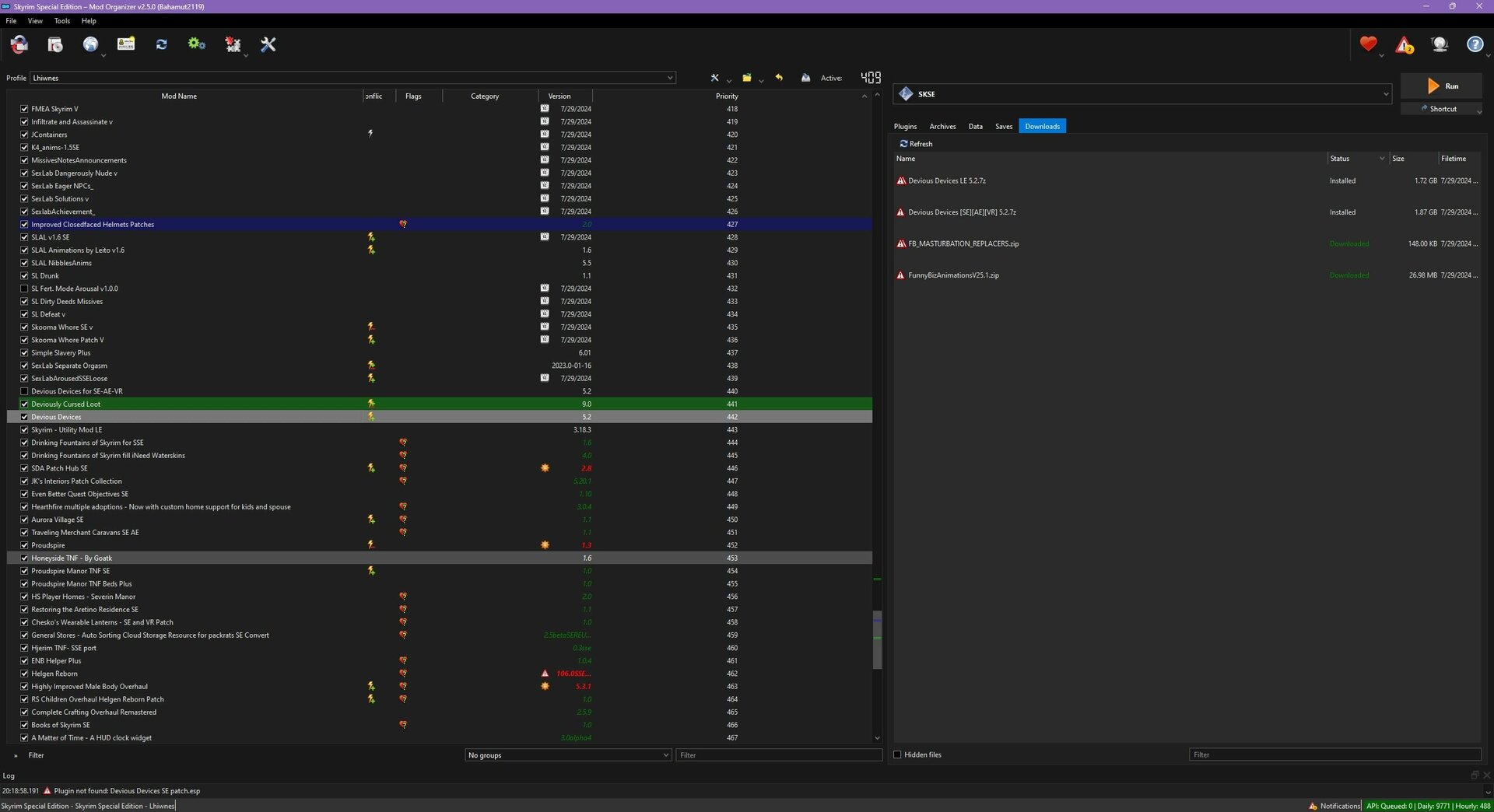Sort mods by the Mod Name header

[x=179, y=96]
